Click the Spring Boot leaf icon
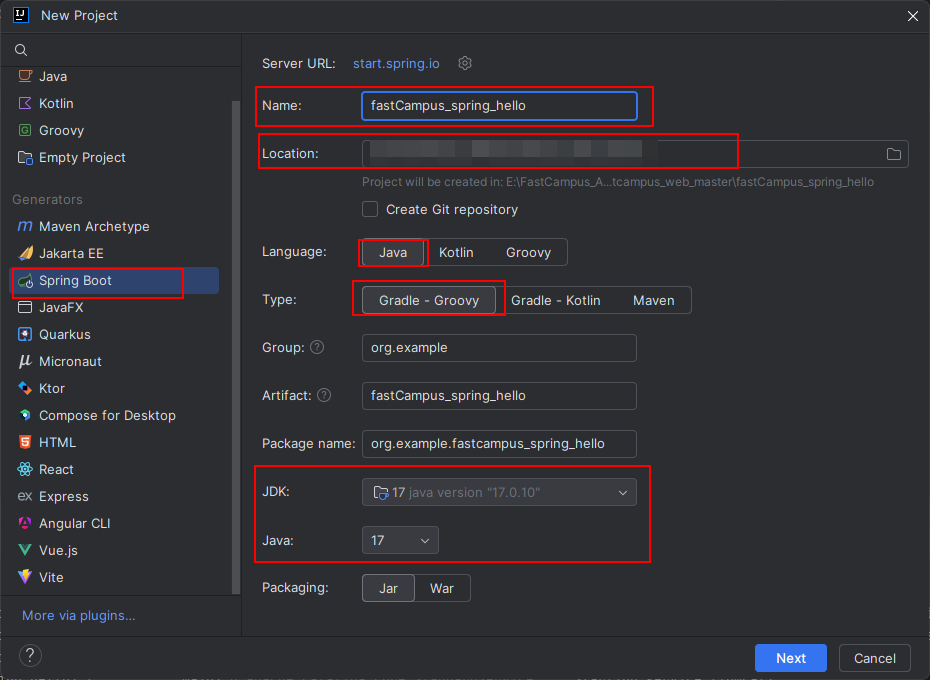Viewport: 930px width, 680px height. click(x=25, y=281)
